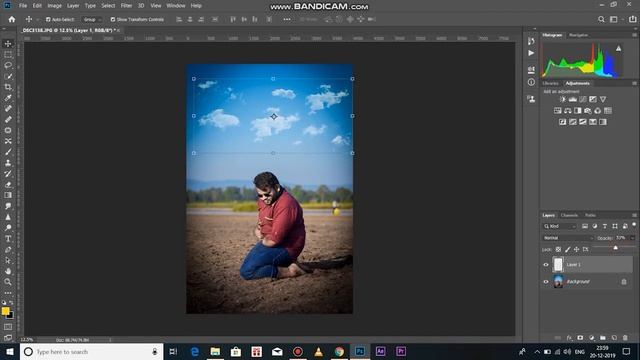Select the Layer 1 thumbnail
Screen dimensions: 640x360
558,264
